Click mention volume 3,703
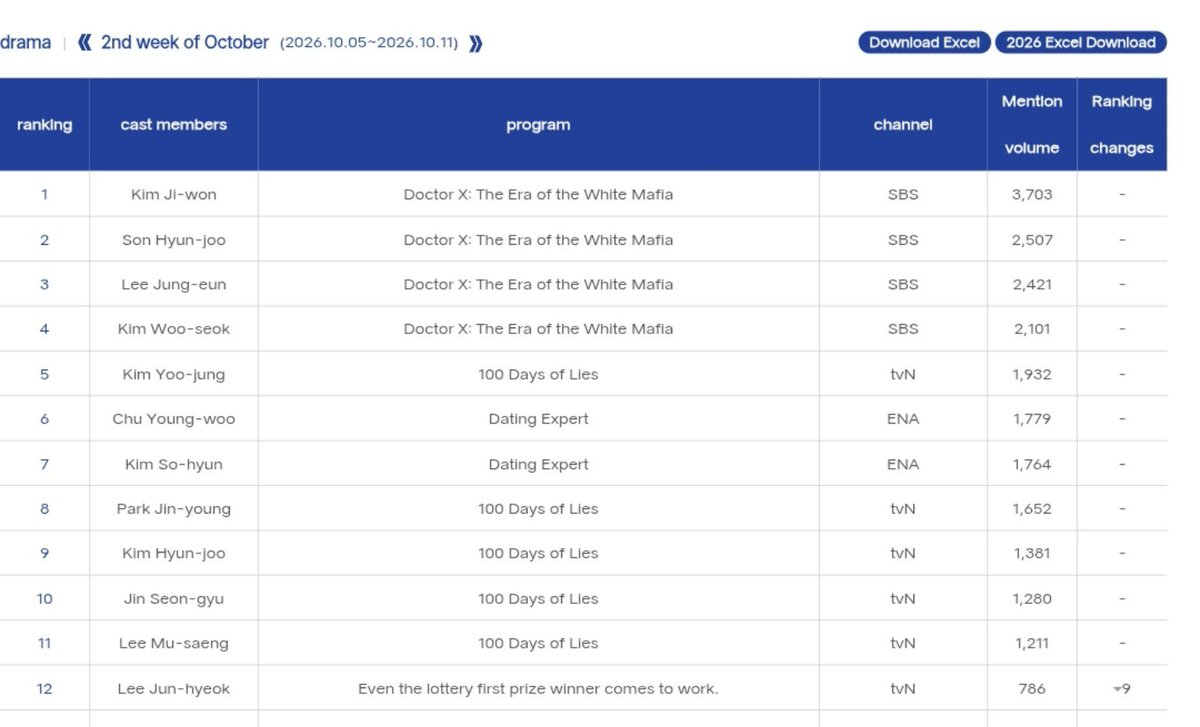The image size is (1200, 727). [1032, 195]
